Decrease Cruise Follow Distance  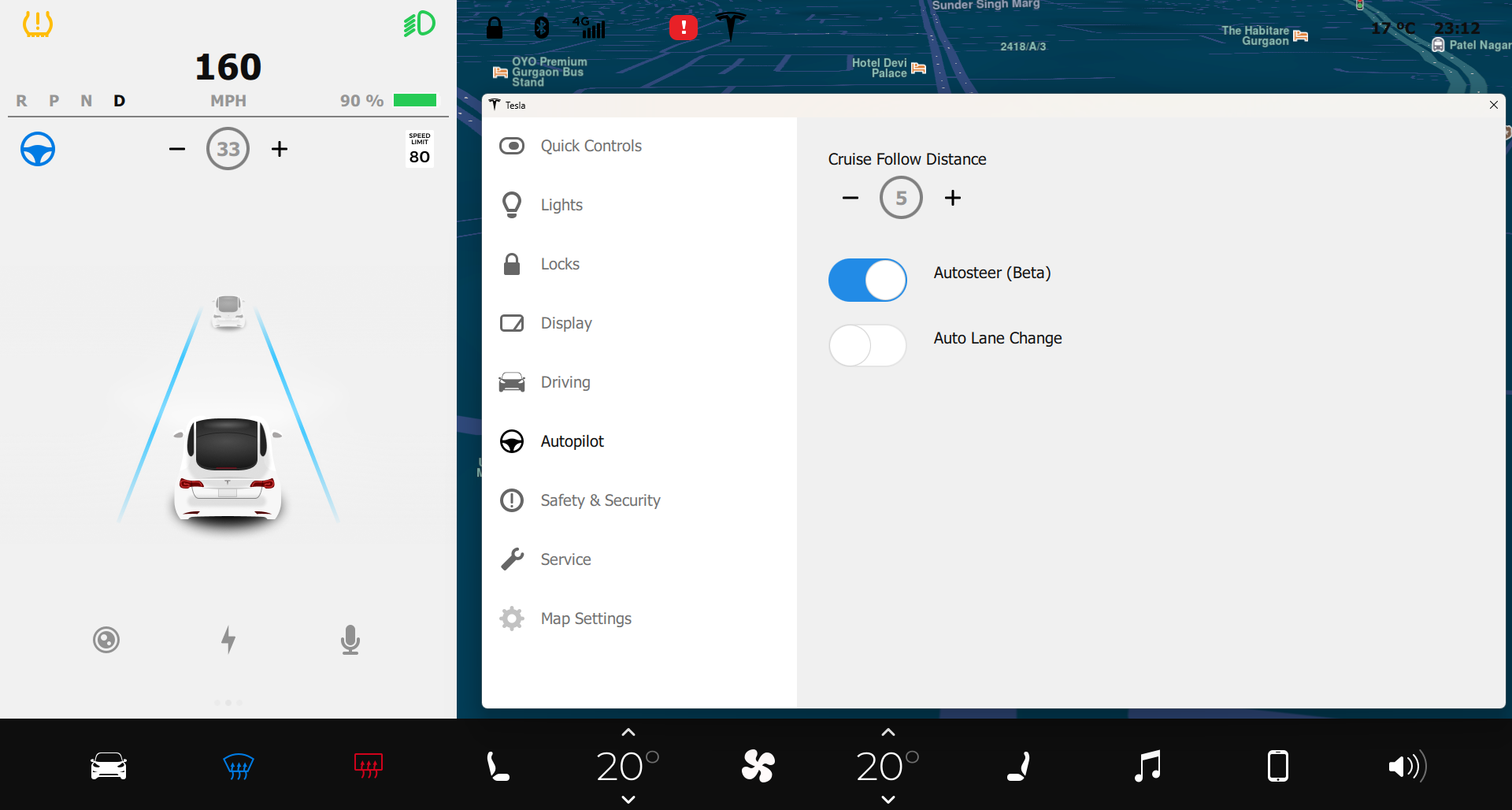(850, 198)
